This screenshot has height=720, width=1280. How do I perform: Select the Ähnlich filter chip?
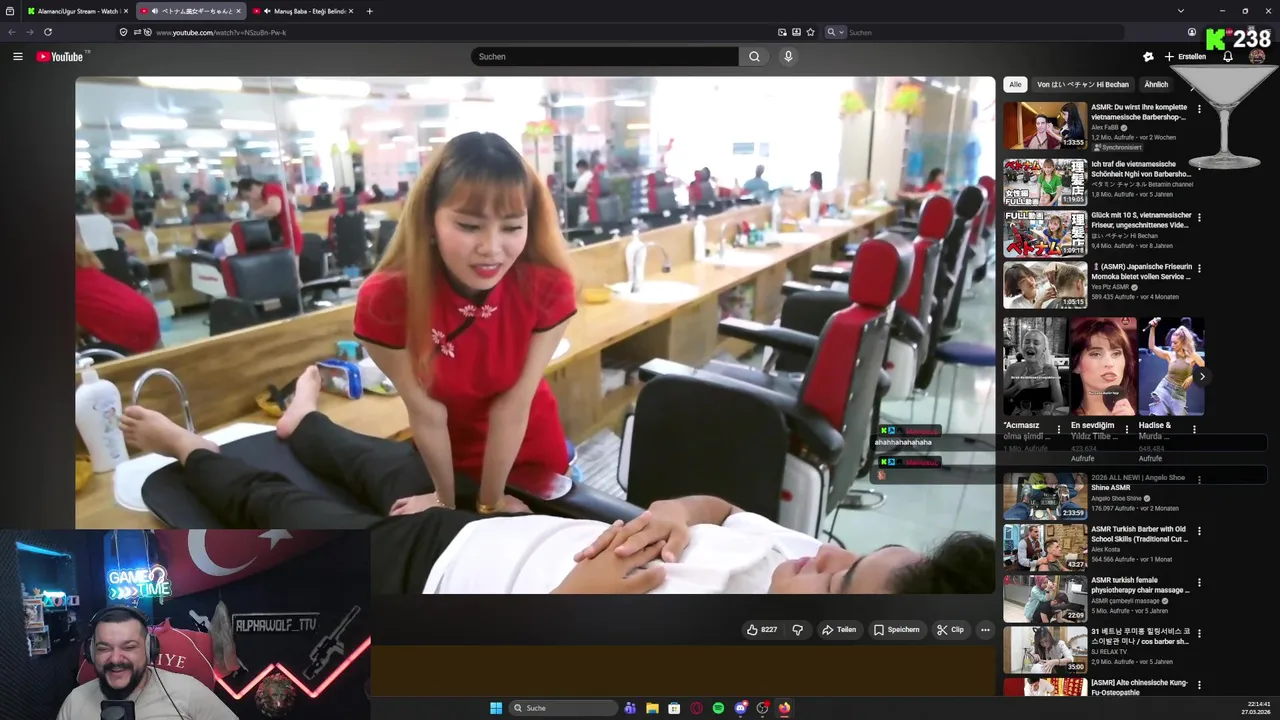tap(1156, 85)
